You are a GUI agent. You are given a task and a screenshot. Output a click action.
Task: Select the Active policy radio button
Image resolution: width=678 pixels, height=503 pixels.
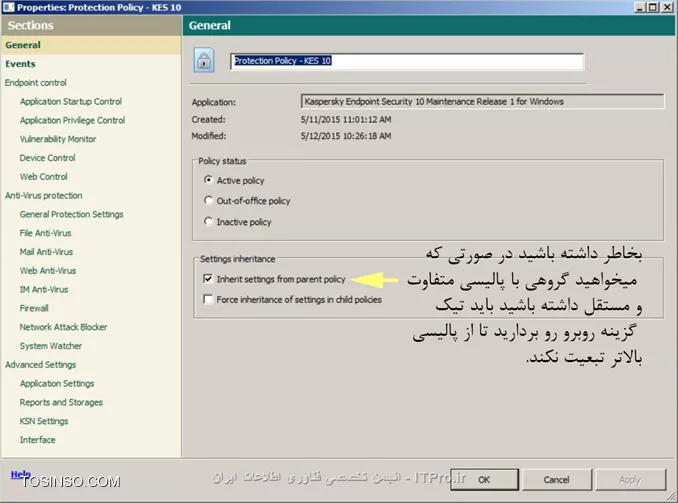click(208, 180)
